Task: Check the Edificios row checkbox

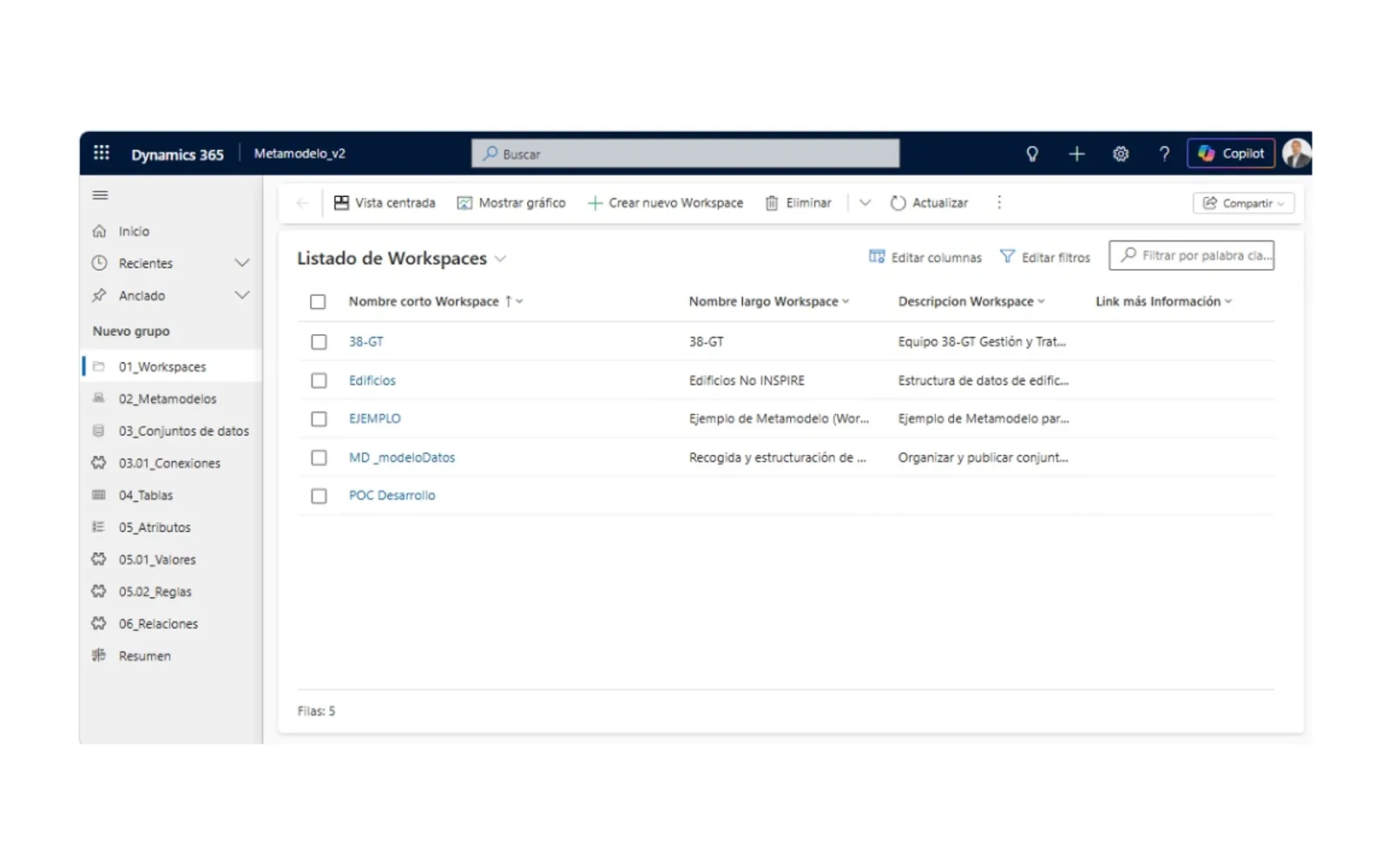Action: (x=319, y=380)
